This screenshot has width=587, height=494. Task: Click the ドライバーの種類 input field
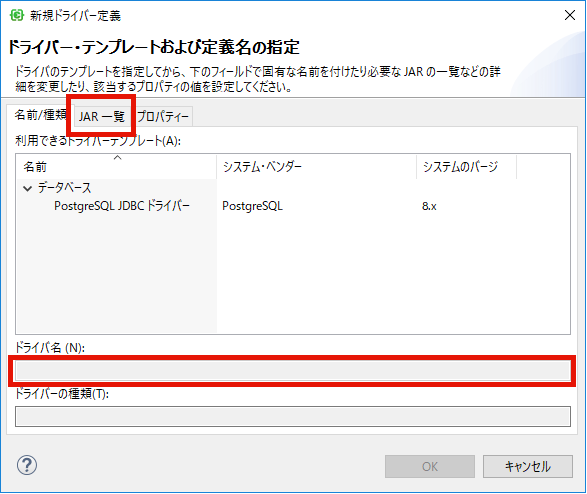coord(293,417)
